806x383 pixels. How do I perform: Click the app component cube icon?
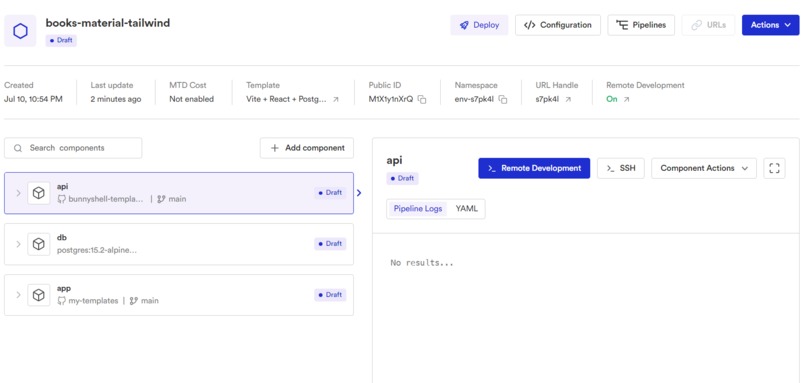39,295
